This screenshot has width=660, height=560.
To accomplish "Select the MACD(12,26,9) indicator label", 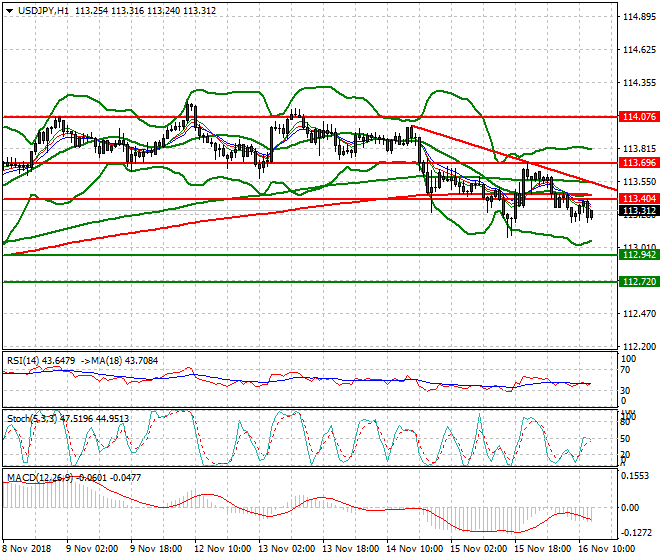I will click(x=40, y=478).
